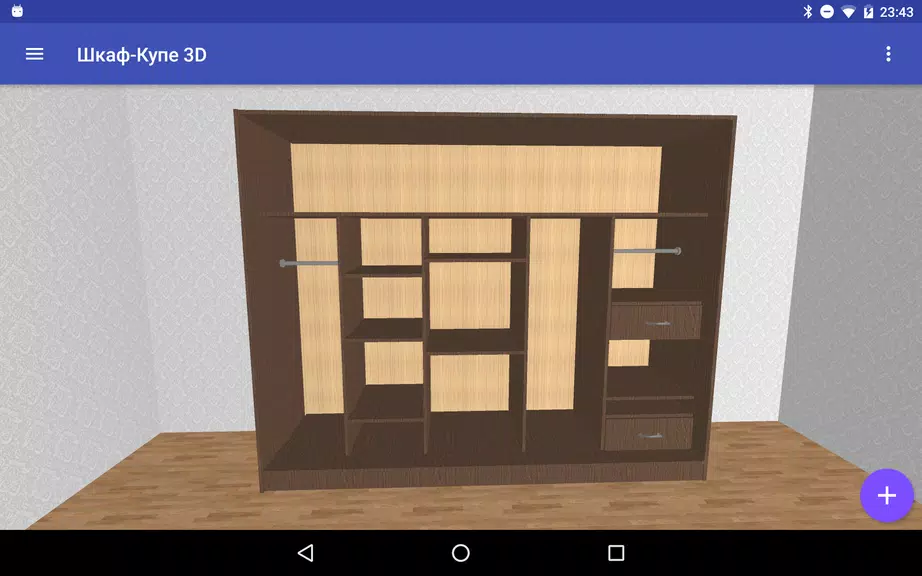Select the long top mezzanine shelf
This screenshot has height=576, width=922.
[486, 215]
